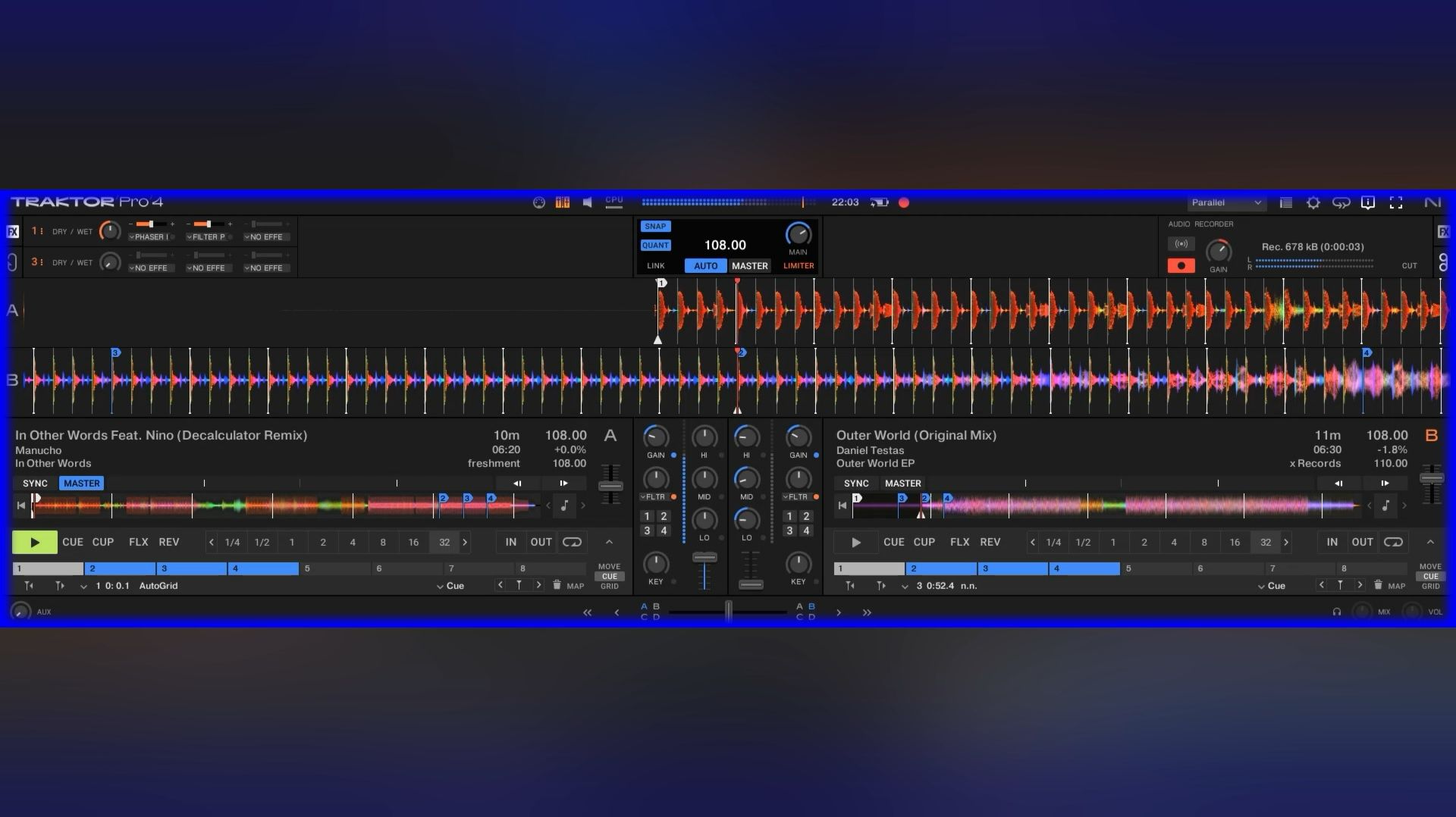Viewport: 1456px width, 817px height.
Task: Click the broadcast icon in Audio Recorder
Action: (1181, 244)
